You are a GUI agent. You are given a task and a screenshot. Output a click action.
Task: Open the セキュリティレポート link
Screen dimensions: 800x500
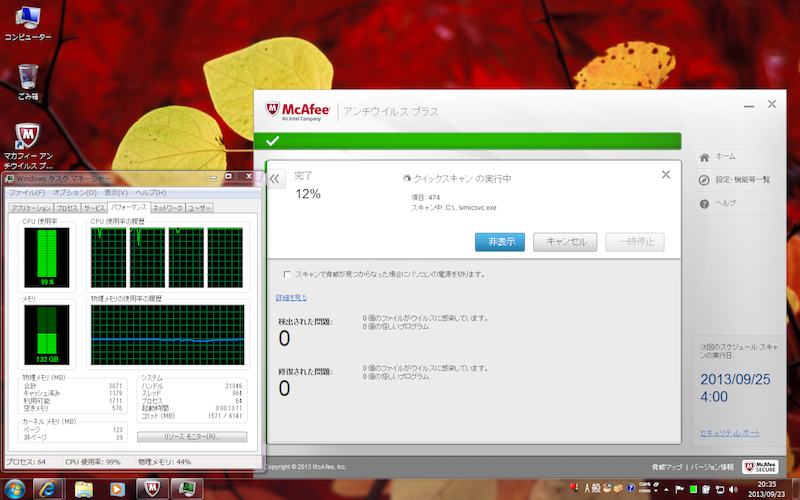pos(730,433)
